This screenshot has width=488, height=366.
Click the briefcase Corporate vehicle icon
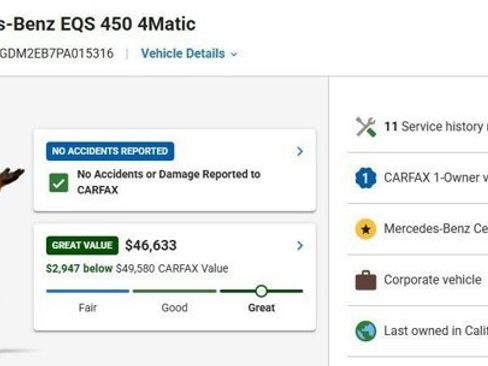366,280
